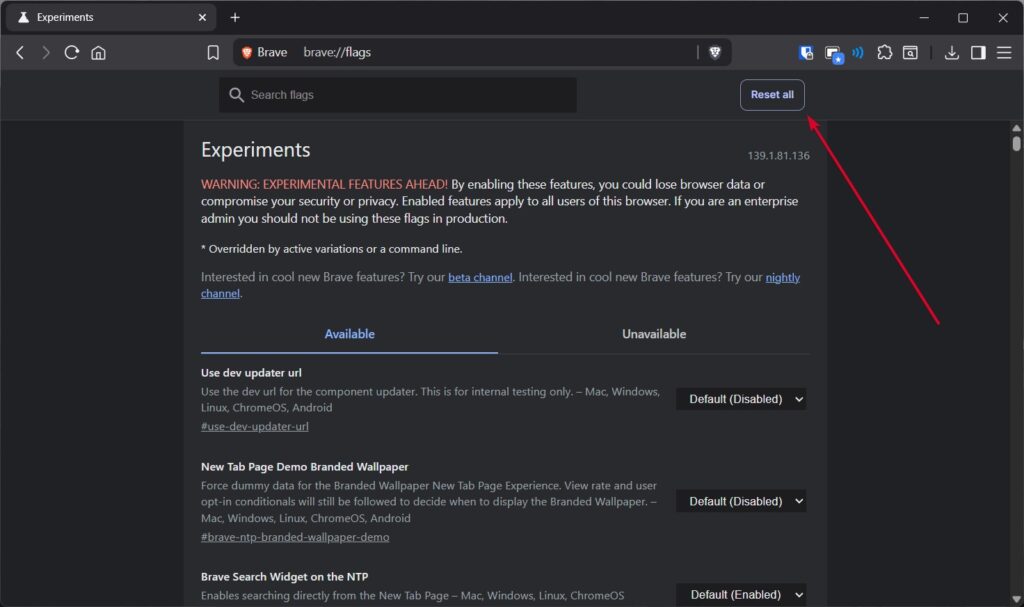Click the Brave Shields lion icon
Viewport: 1024px width, 607px height.
tap(714, 53)
